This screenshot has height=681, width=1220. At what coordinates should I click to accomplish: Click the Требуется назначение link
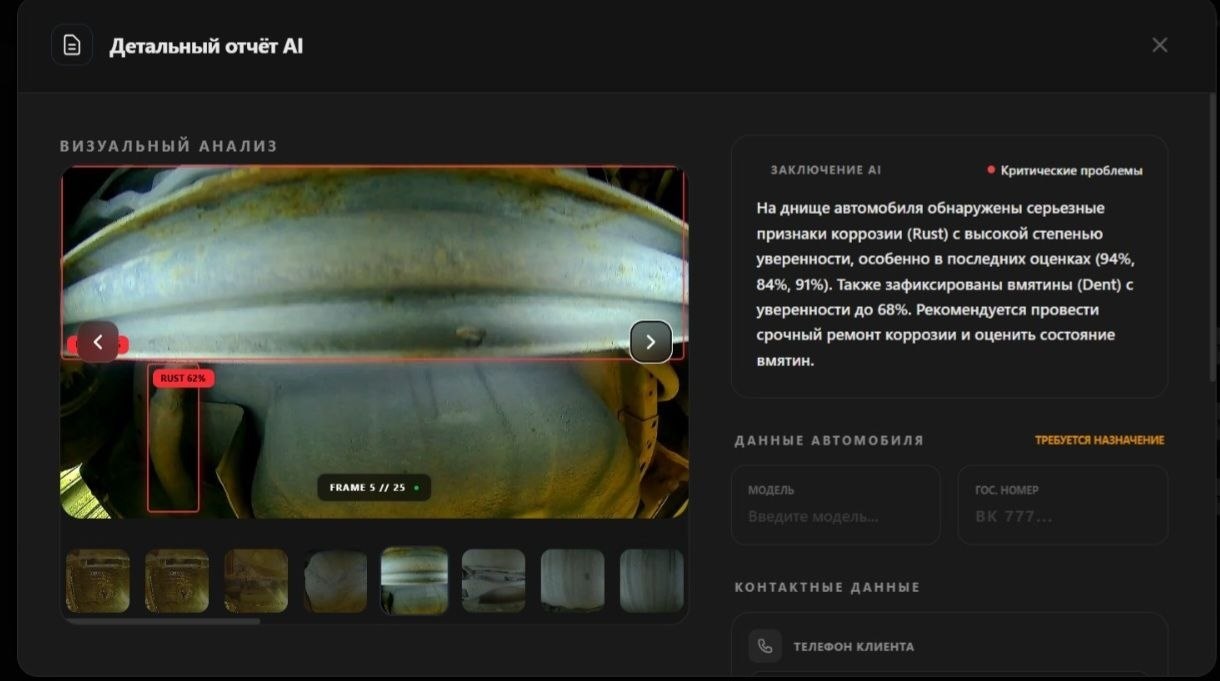(x=1099, y=440)
